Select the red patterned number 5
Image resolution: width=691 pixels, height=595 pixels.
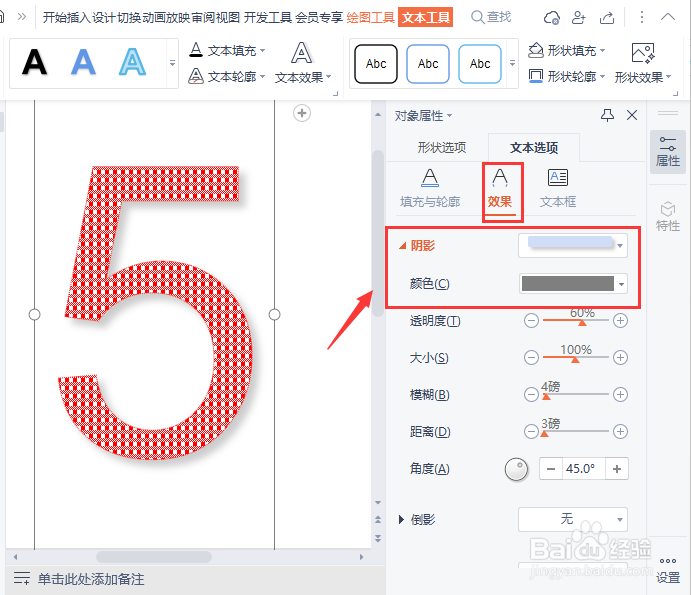[156, 313]
